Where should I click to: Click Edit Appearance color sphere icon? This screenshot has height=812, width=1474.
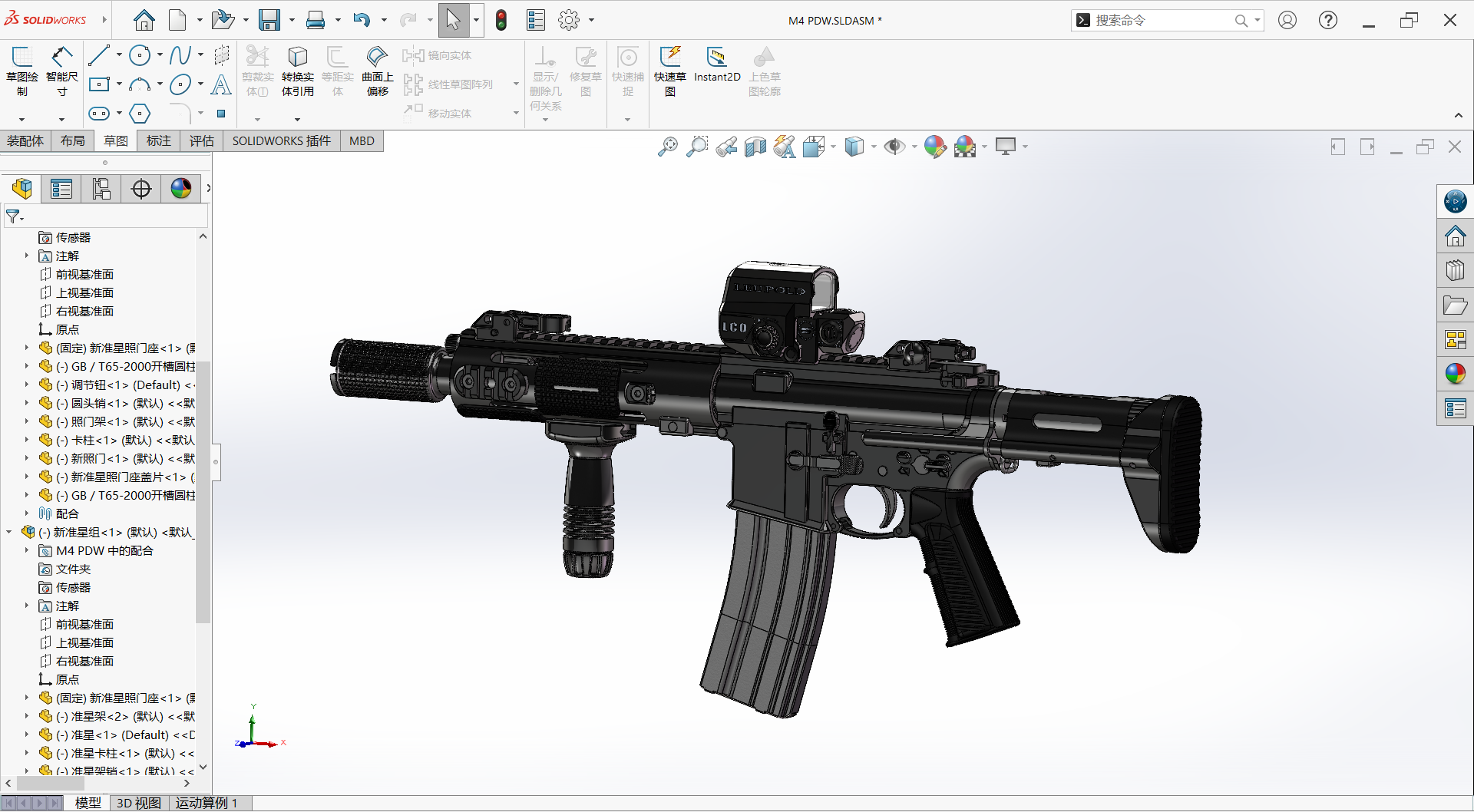pos(935,147)
